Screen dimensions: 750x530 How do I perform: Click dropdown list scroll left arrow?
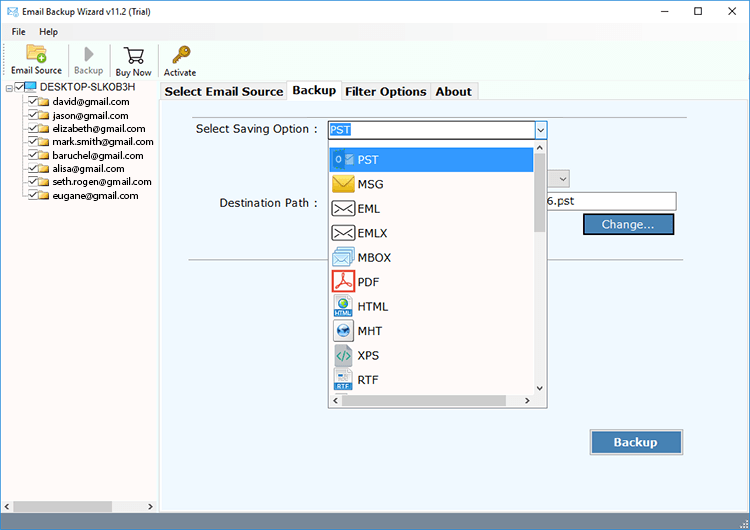[x=336, y=400]
